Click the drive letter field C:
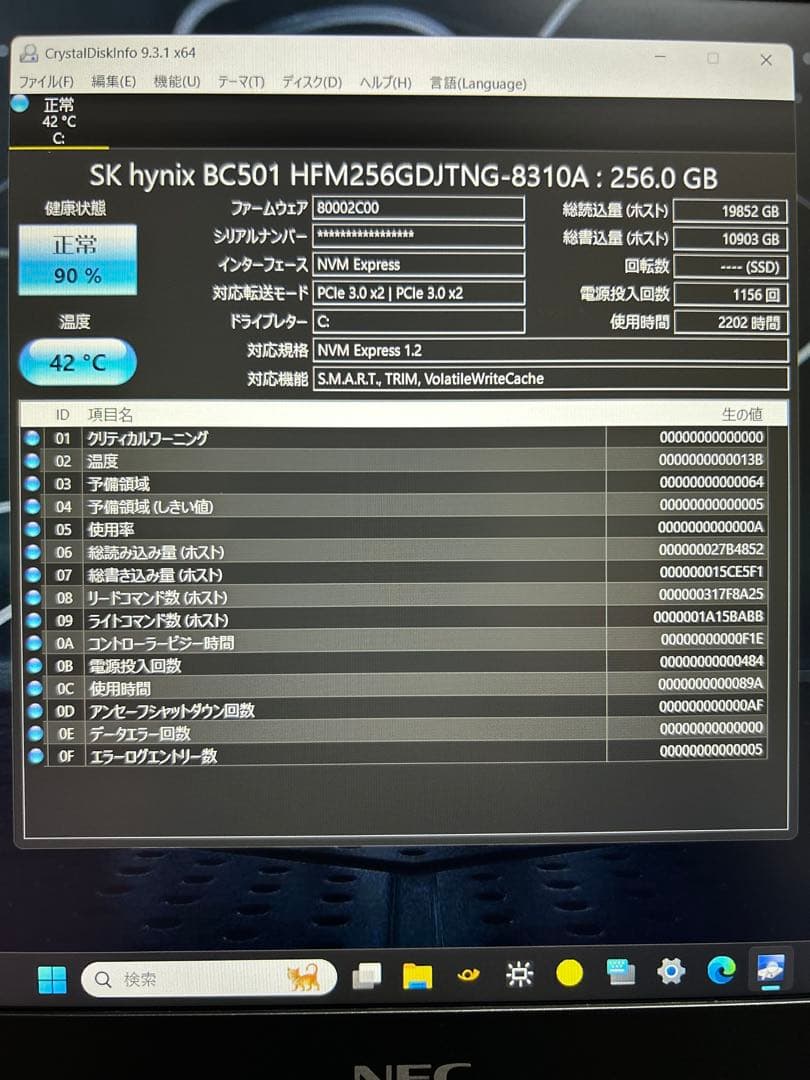 tap(418, 321)
